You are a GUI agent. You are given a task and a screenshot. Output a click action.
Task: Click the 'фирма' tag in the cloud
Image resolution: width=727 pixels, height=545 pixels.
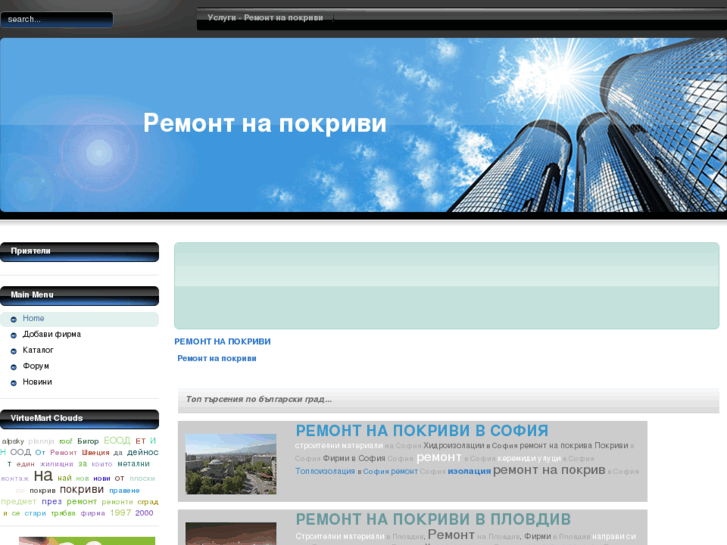pos(93,513)
